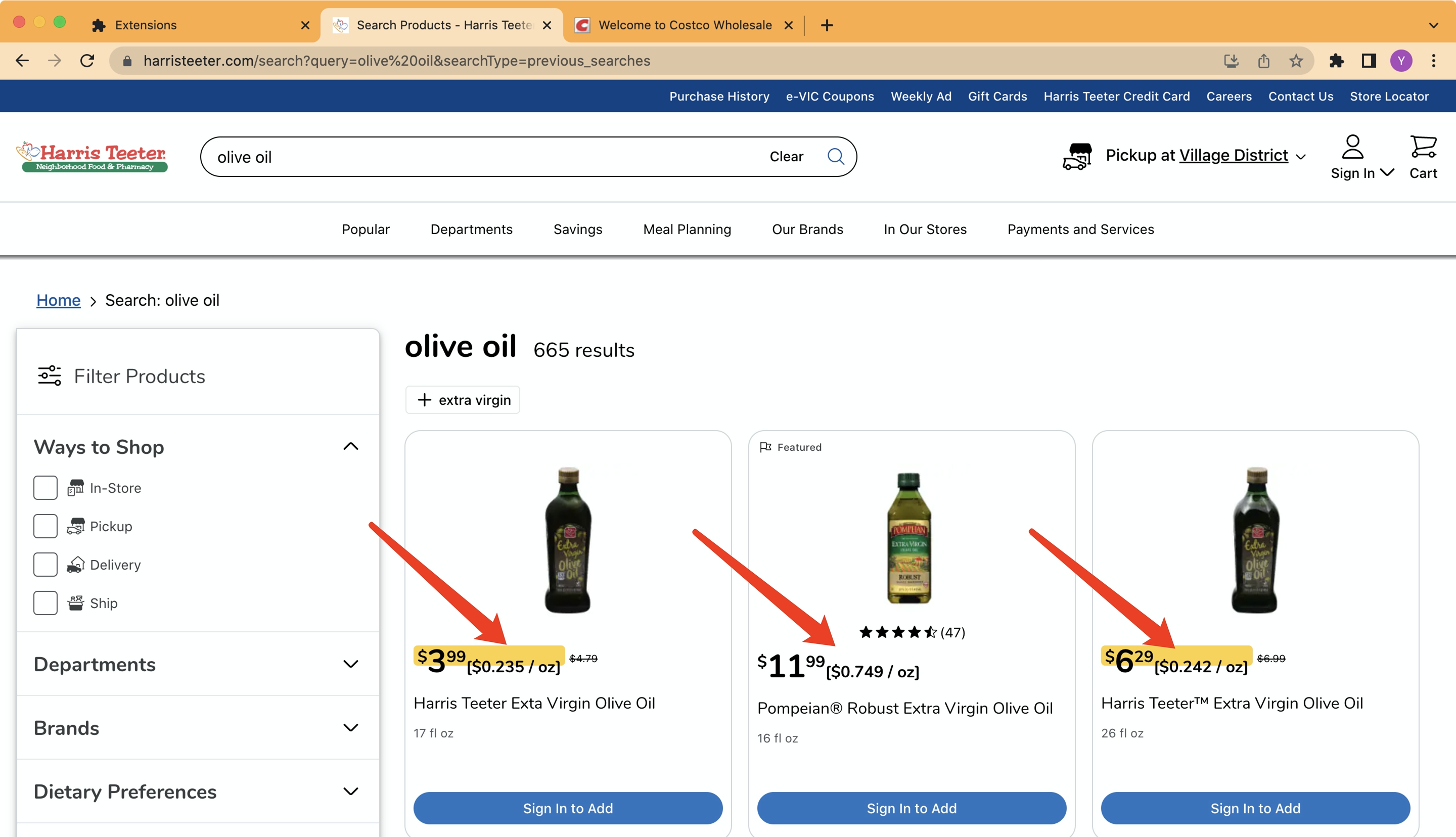This screenshot has height=837, width=1456.
Task: Tick the Delivery checkbox
Action: pos(45,565)
